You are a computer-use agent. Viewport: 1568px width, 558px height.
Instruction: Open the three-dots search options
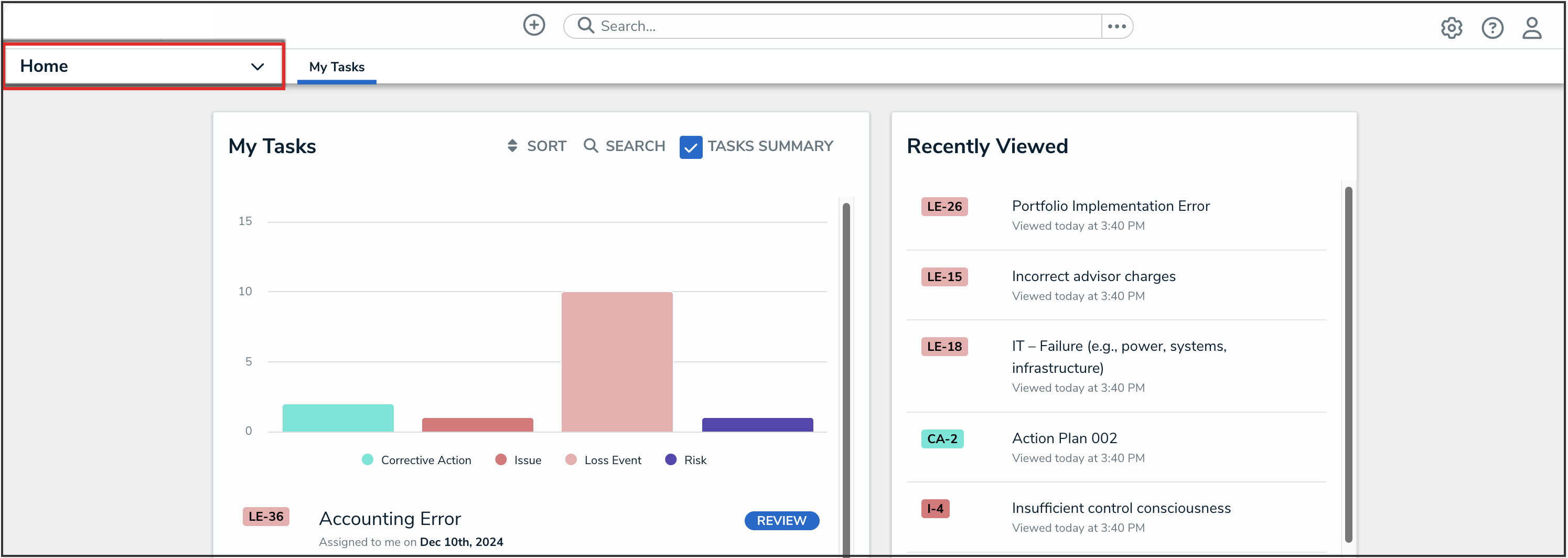tap(1116, 26)
